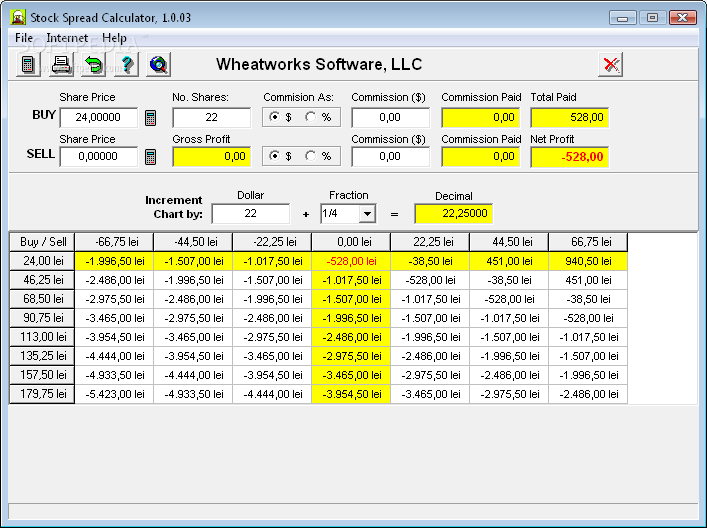The image size is (707, 528).
Task: Open help via question mark icon
Action: pos(127,64)
